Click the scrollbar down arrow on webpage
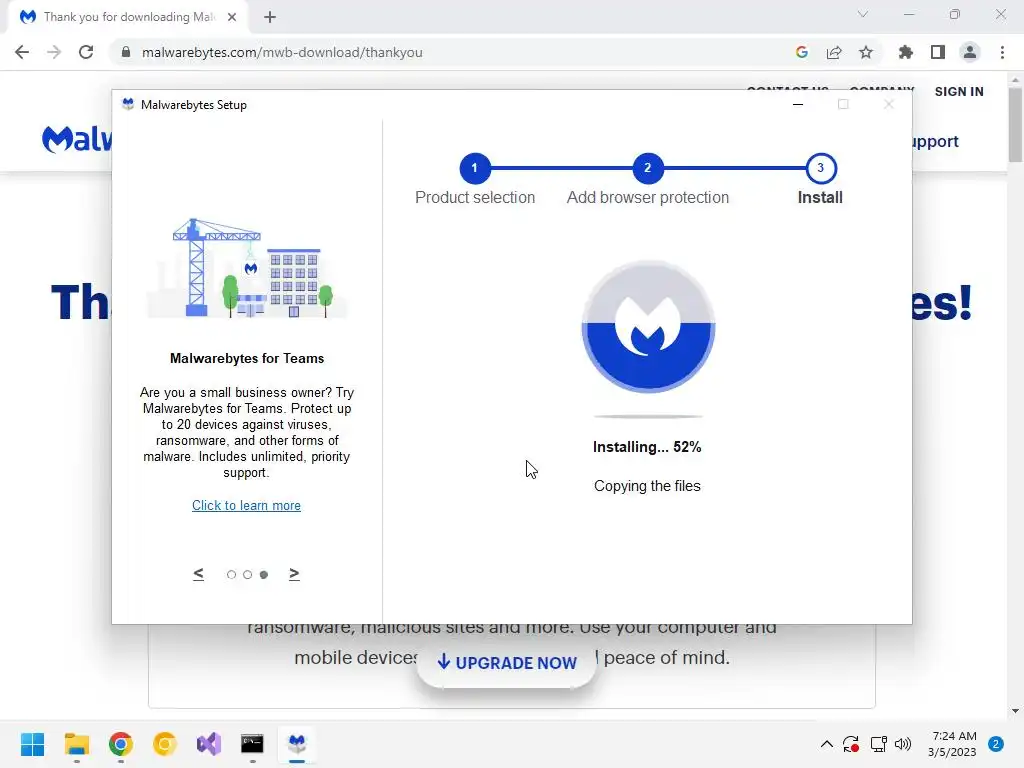The image size is (1024, 768). pos(1015,711)
